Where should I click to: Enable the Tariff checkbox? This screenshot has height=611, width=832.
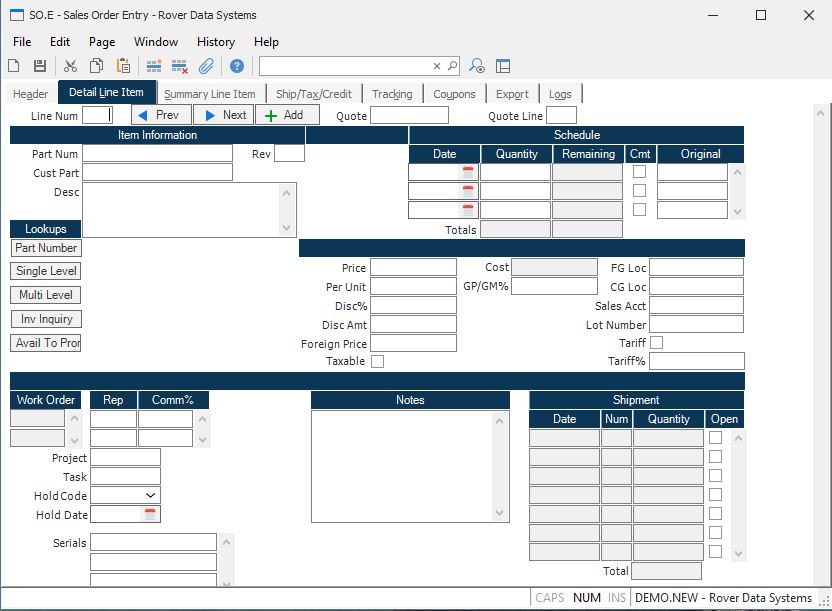(656, 343)
